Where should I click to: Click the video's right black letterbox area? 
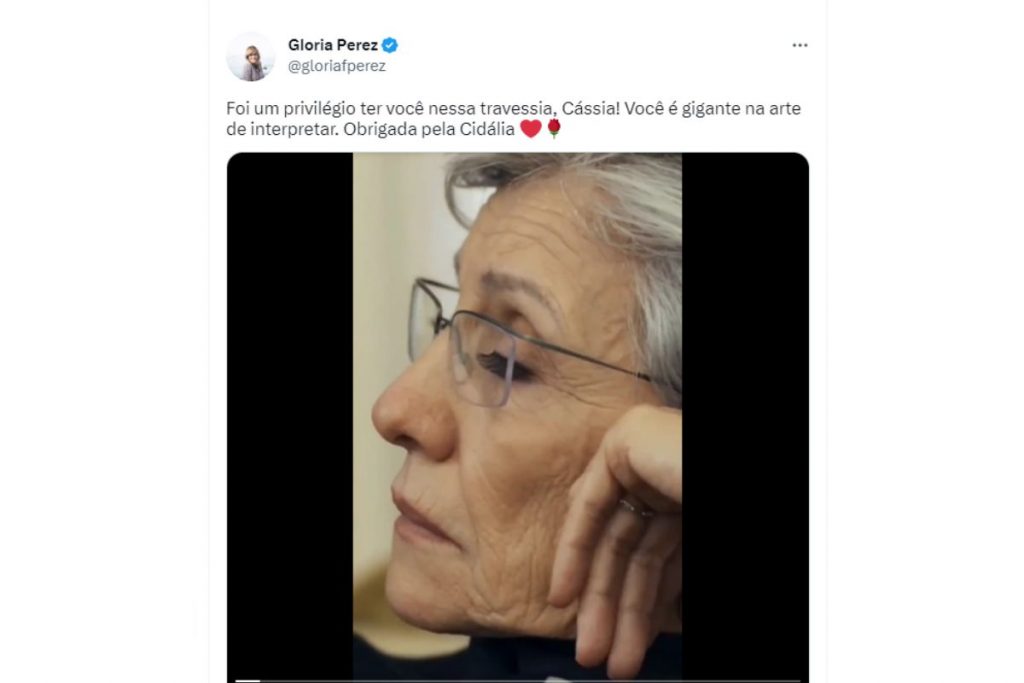tap(745, 417)
